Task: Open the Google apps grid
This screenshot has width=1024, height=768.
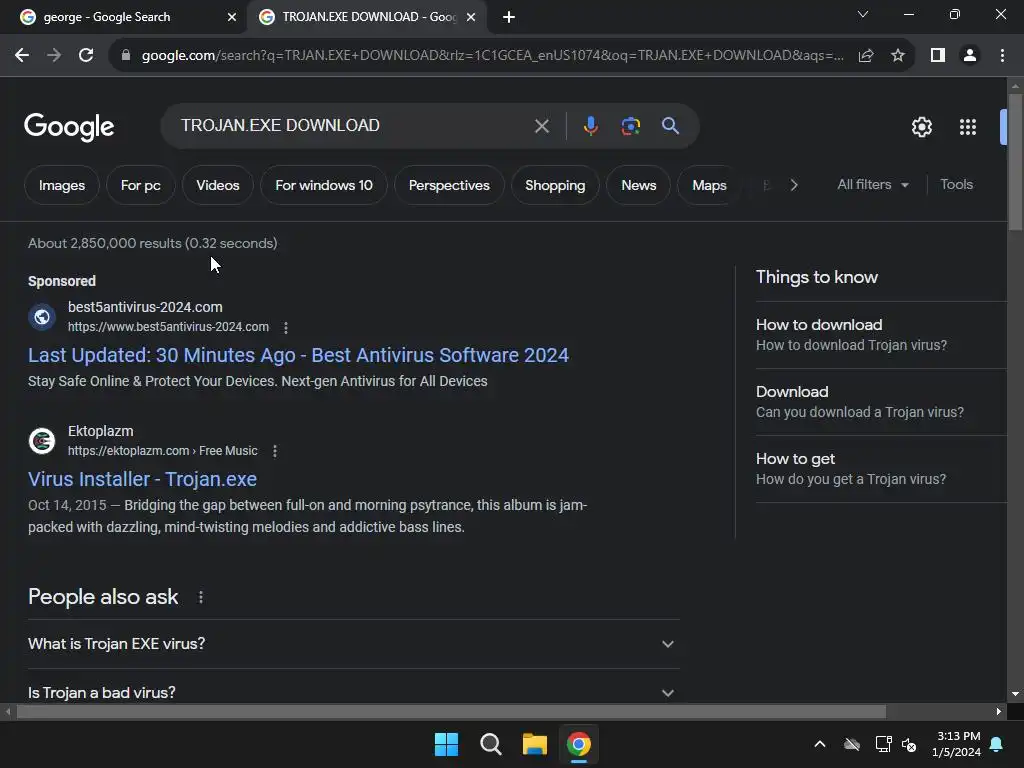Action: pos(967,127)
